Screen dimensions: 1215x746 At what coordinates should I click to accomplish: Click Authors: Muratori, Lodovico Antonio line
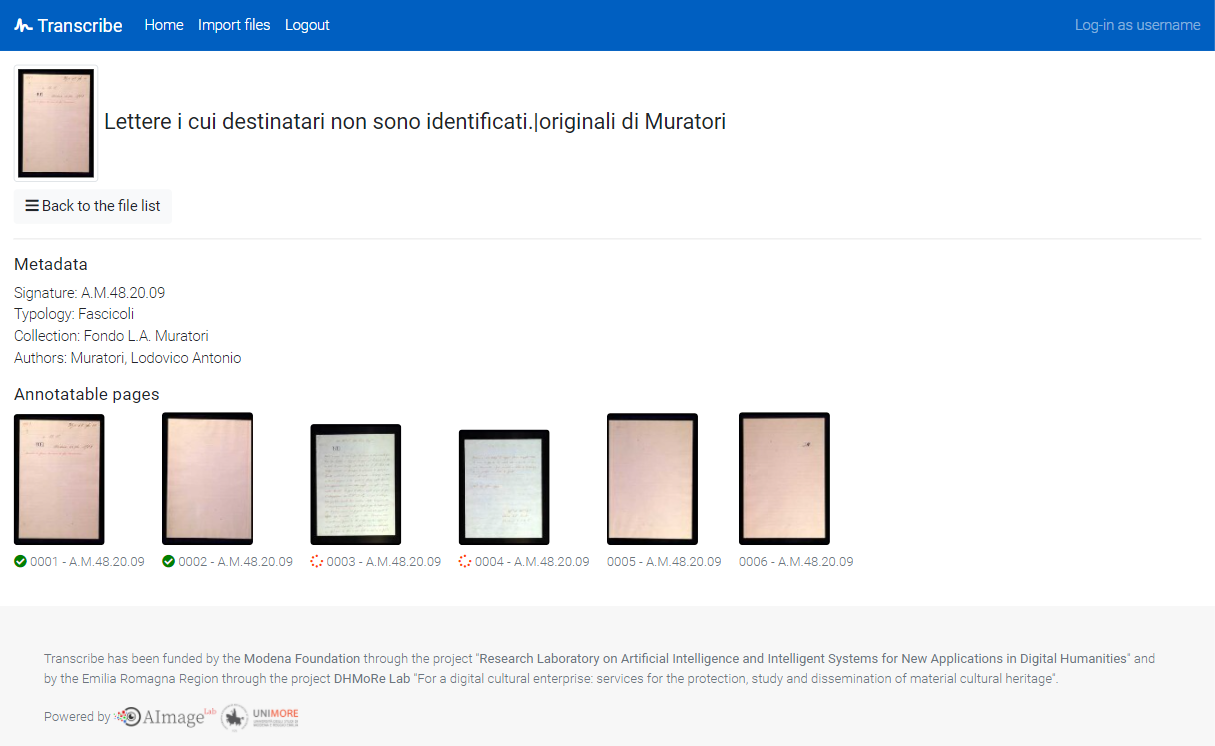click(x=128, y=358)
